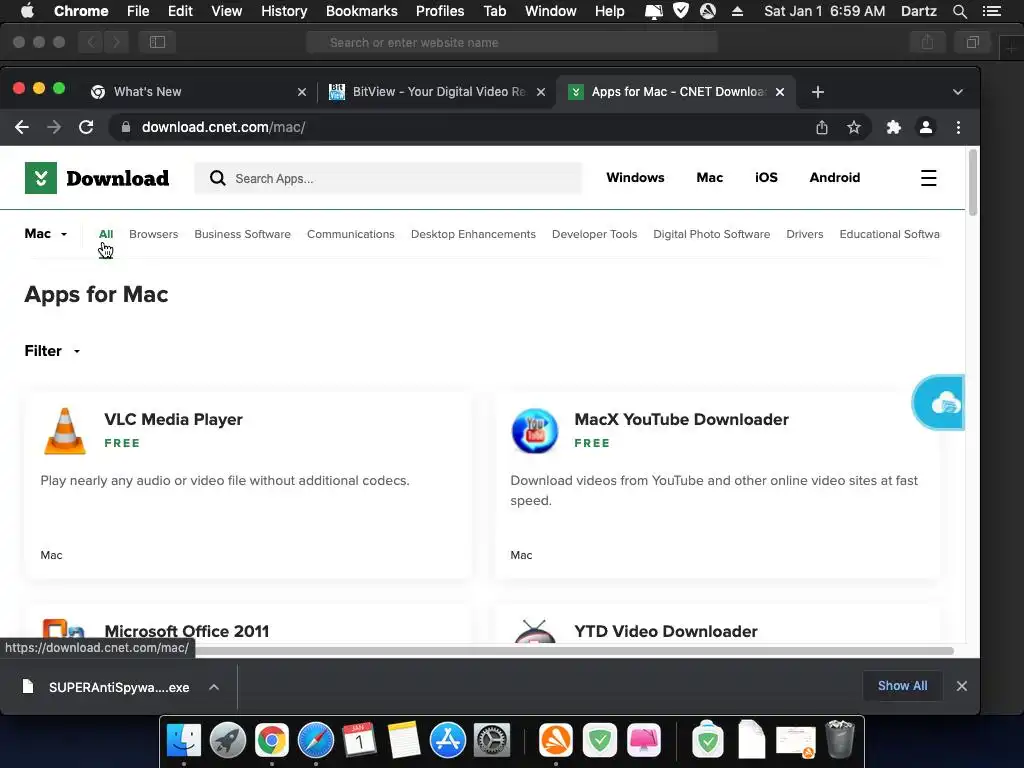Click Spotlight search icon in menu bar

tap(959, 11)
